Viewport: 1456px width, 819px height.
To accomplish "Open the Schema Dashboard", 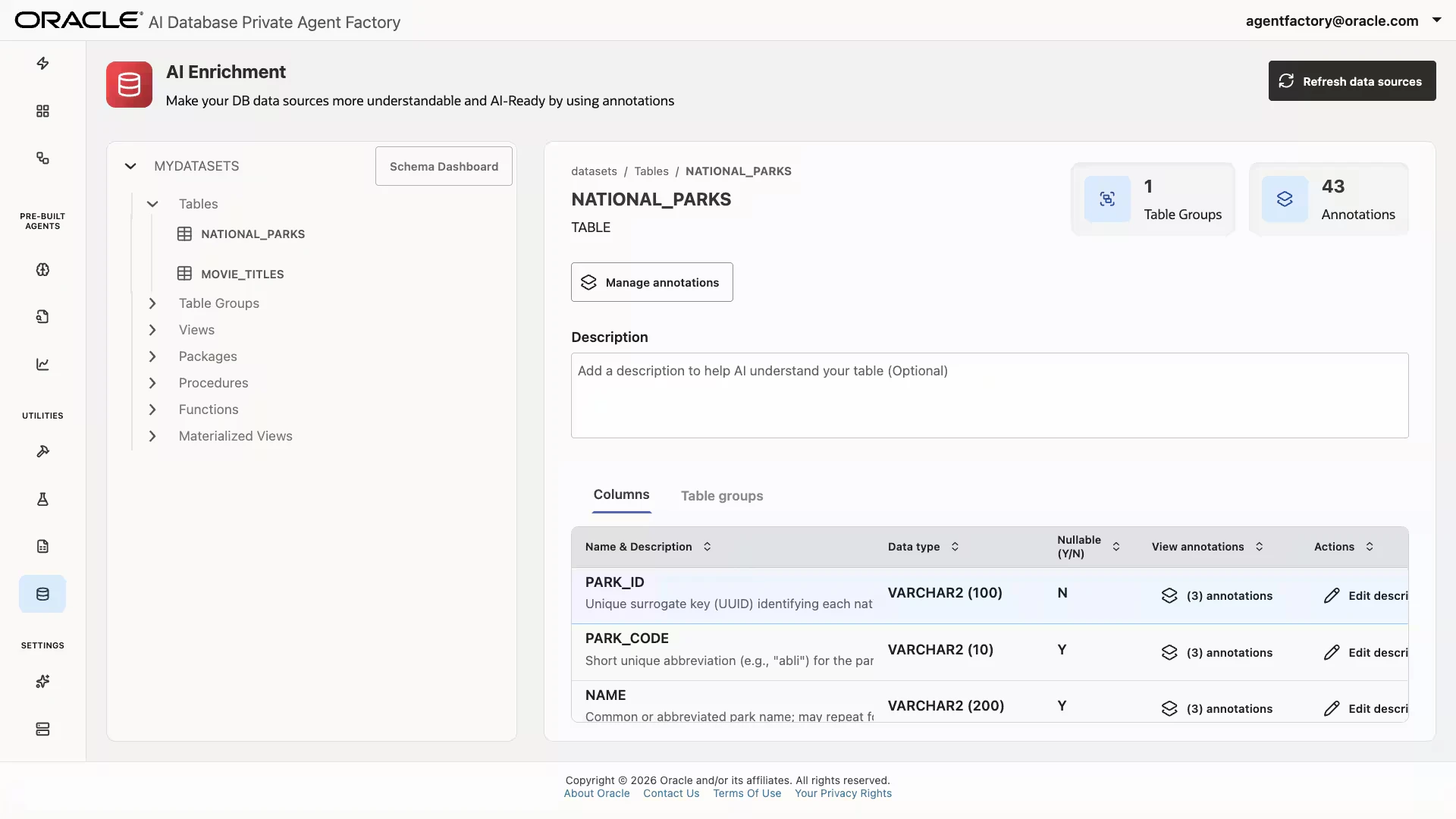I will point(444,166).
